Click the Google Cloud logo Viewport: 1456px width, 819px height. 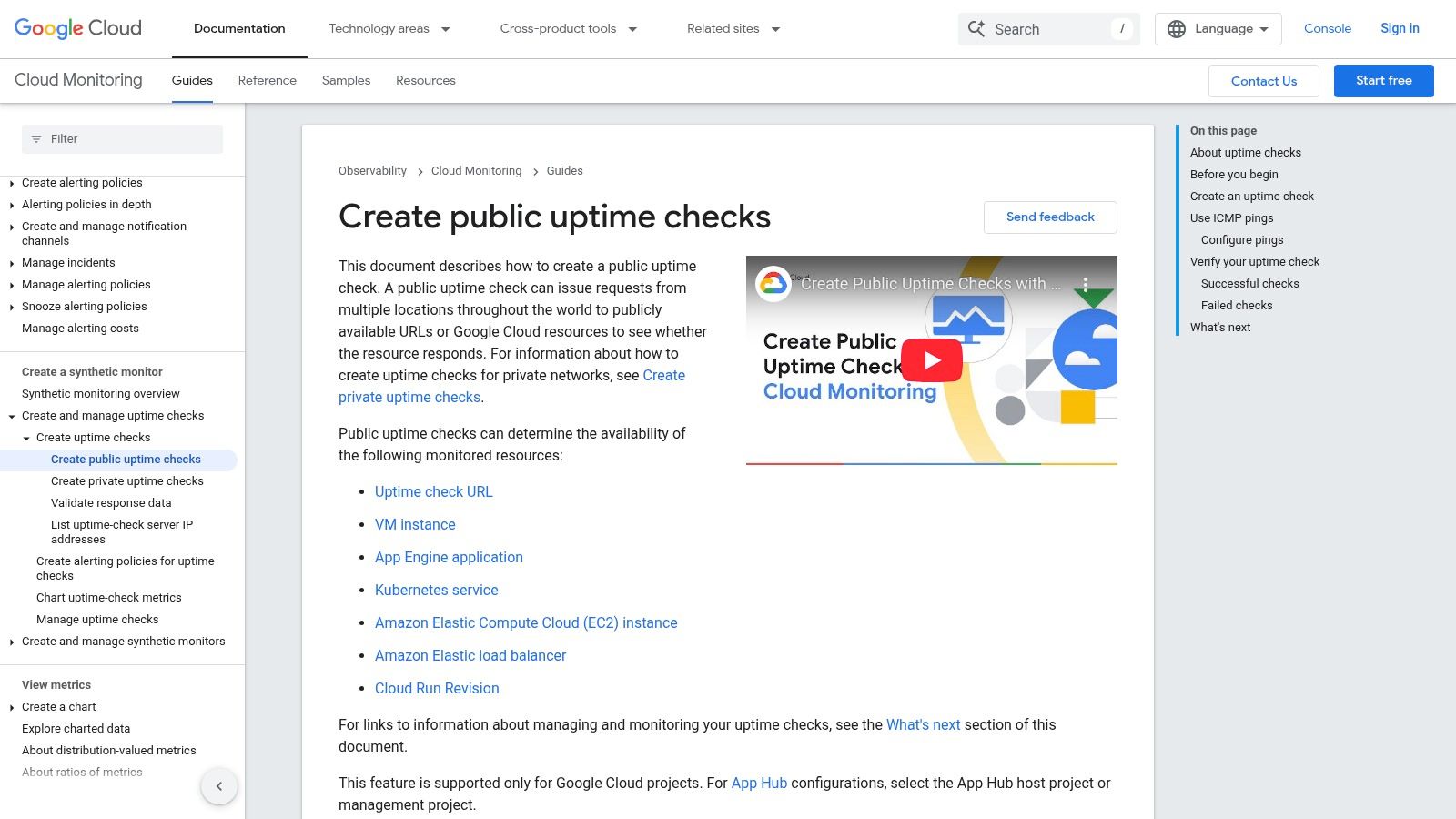[78, 28]
